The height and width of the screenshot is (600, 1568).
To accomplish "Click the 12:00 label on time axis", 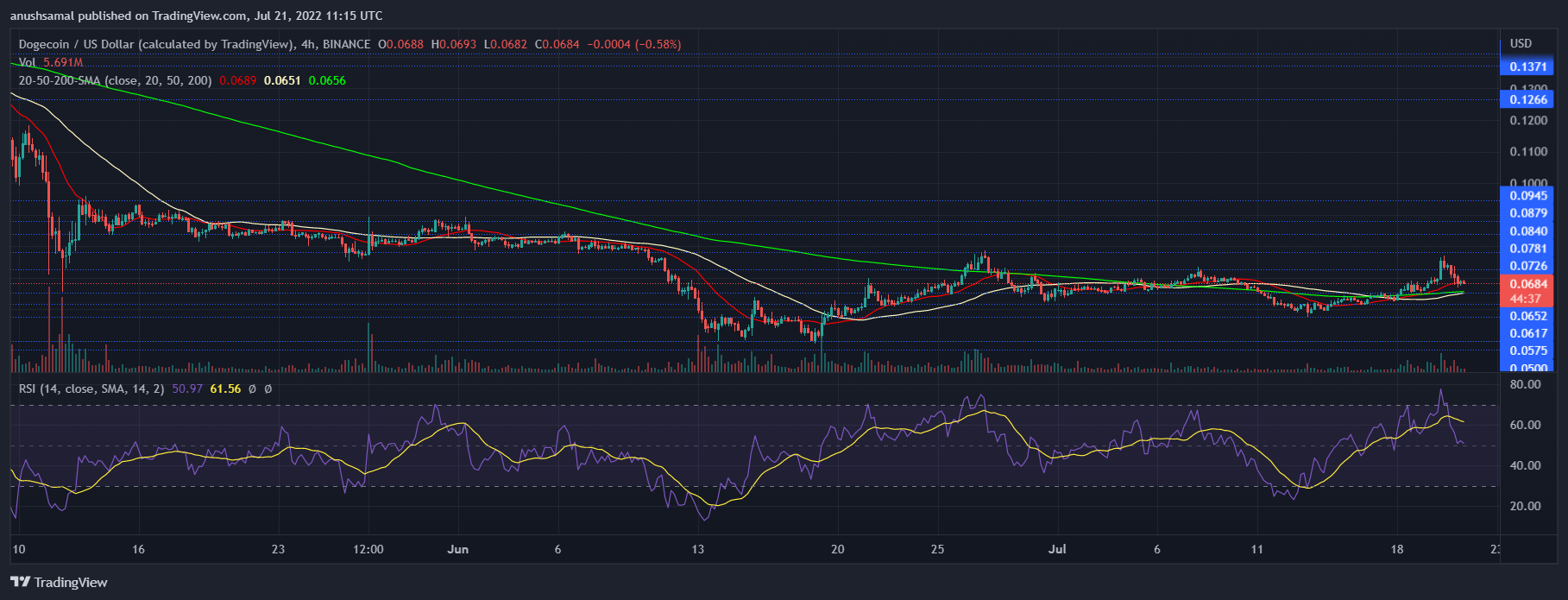I will tap(368, 549).
